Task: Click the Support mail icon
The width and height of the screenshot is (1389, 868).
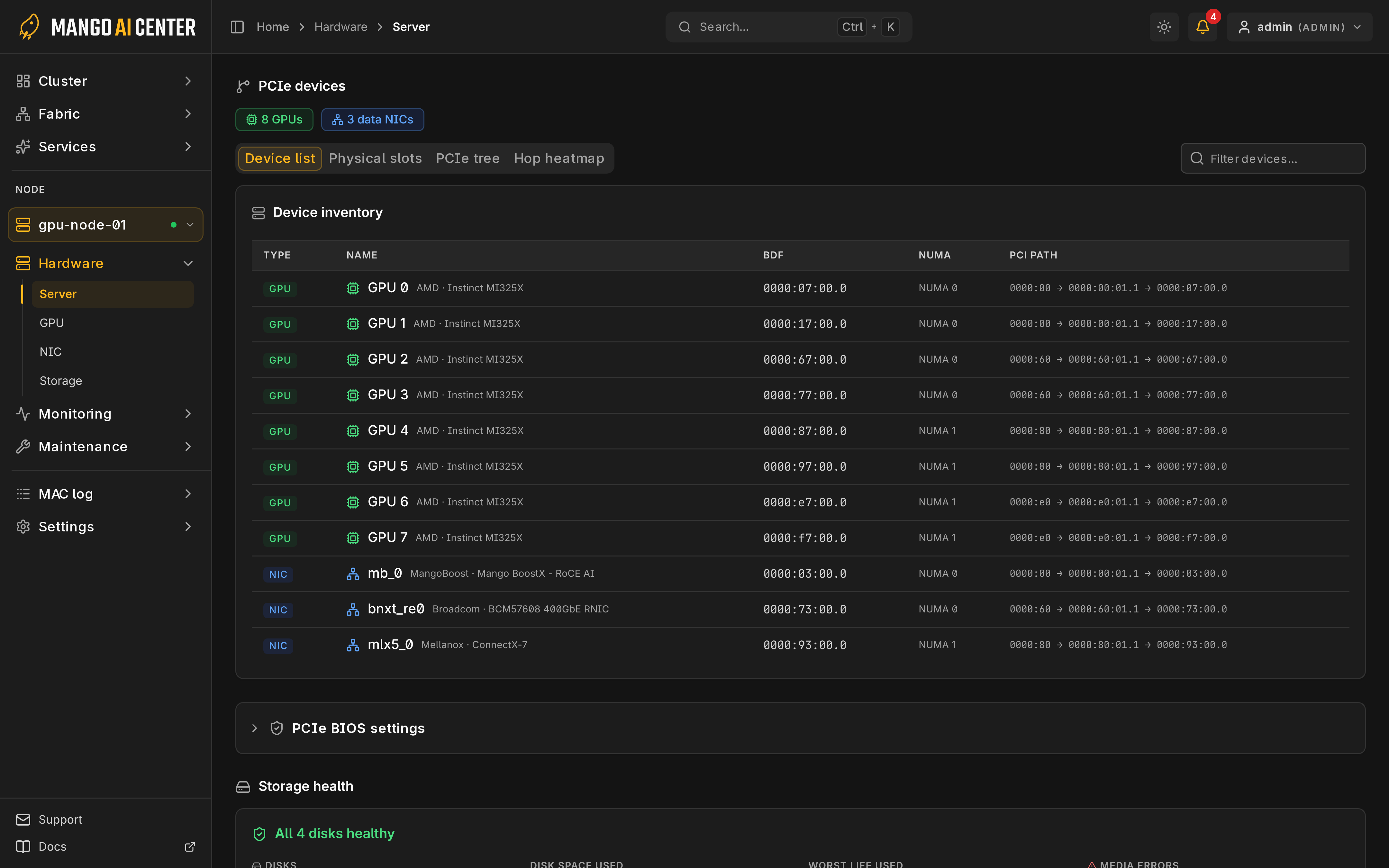Action: click(23, 819)
